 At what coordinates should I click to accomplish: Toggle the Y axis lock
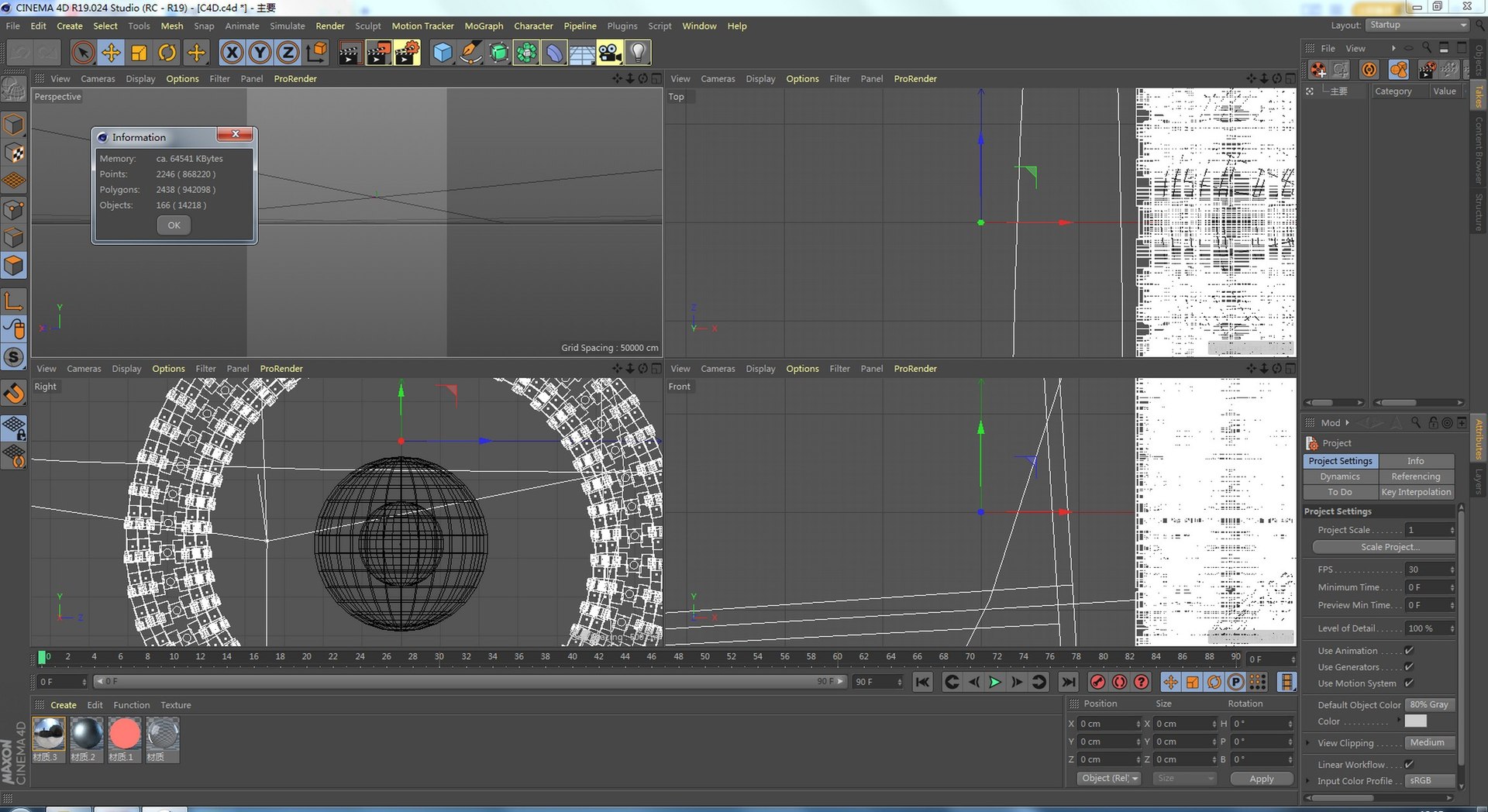pos(260,53)
